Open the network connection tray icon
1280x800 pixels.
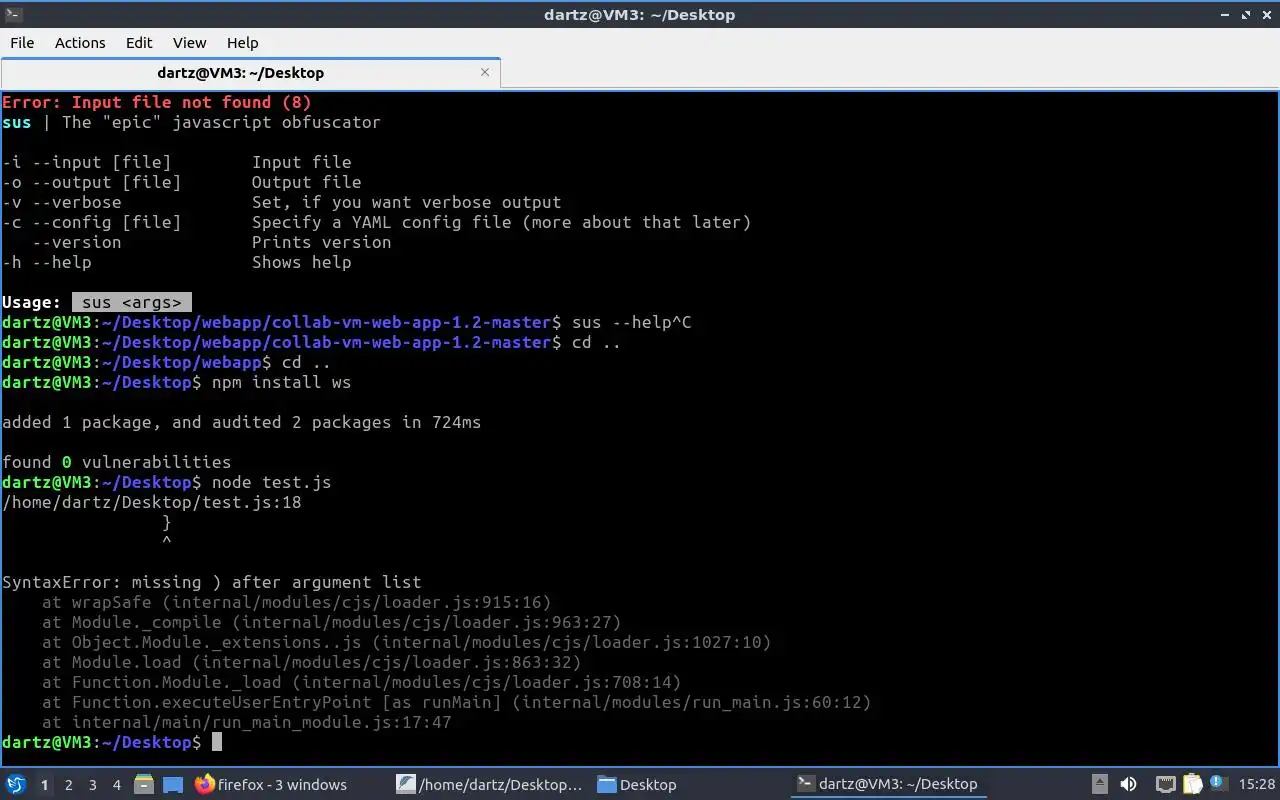pos(1166,785)
